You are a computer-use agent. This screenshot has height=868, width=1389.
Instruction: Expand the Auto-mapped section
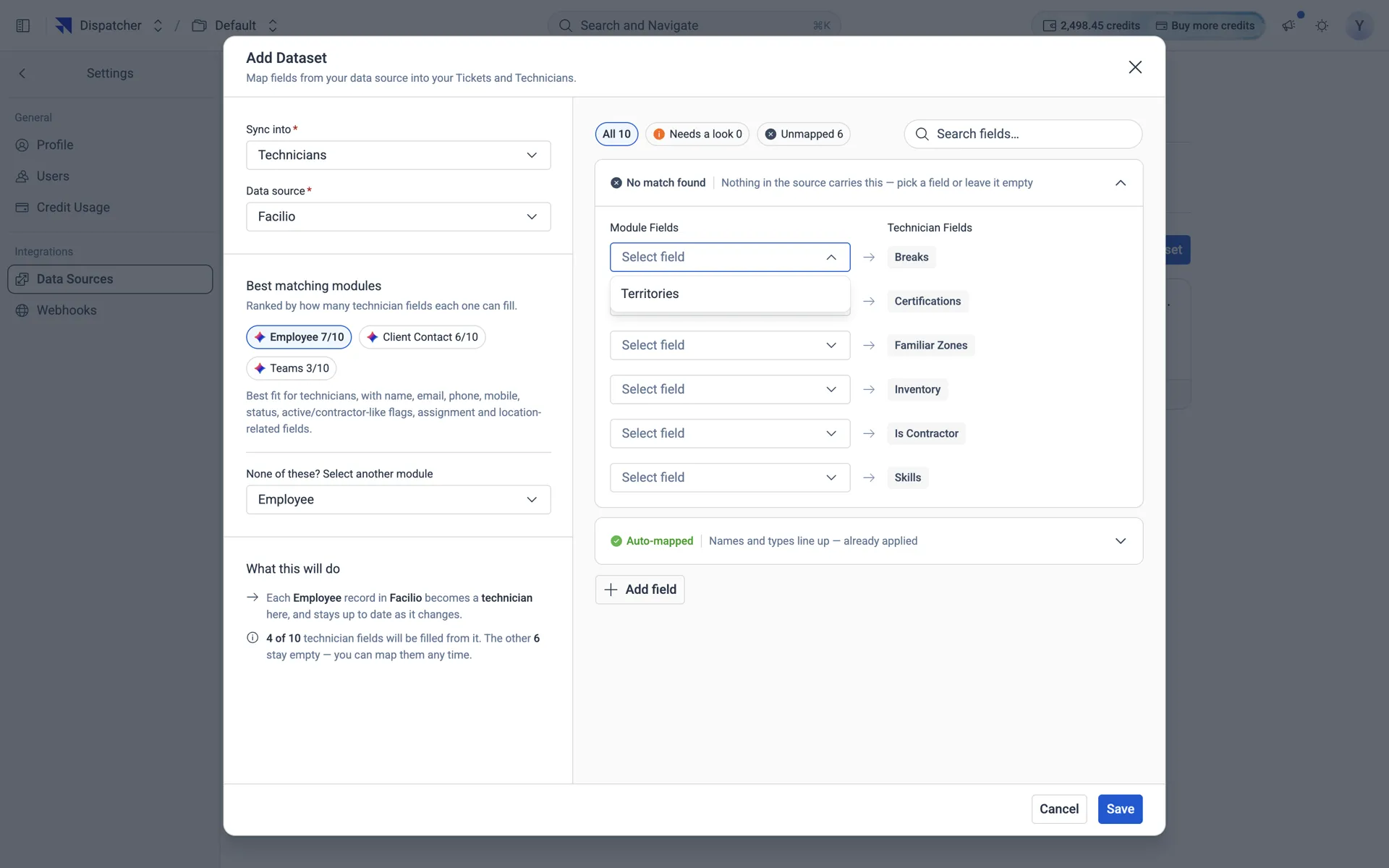point(1121,541)
